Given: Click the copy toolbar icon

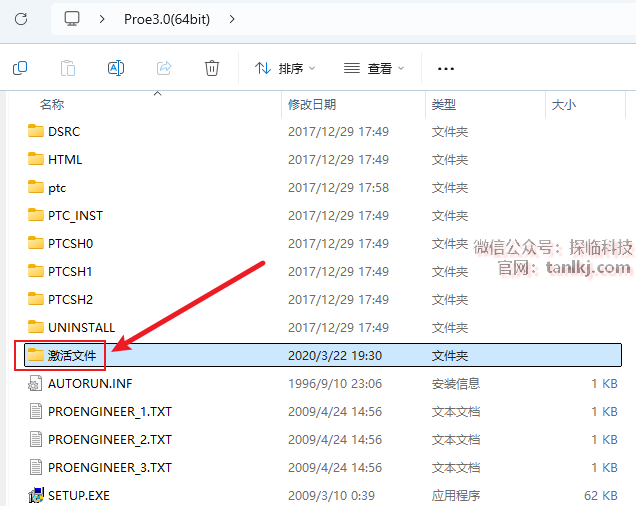Looking at the screenshot, I should click(x=20, y=68).
